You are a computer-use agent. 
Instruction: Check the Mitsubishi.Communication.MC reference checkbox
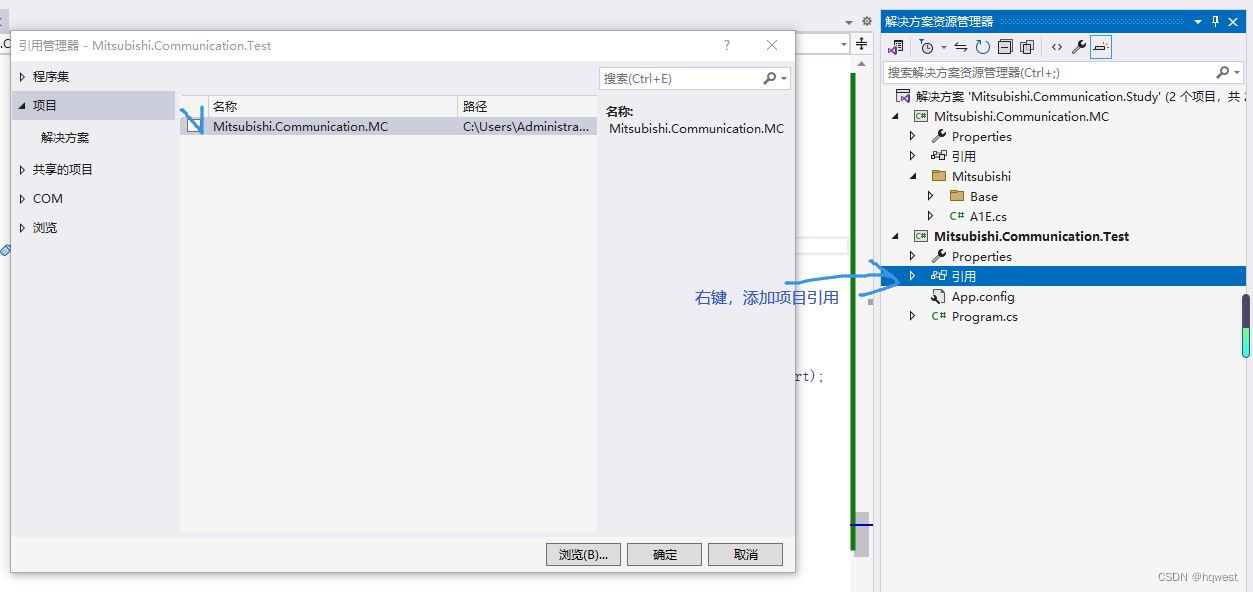coord(193,127)
